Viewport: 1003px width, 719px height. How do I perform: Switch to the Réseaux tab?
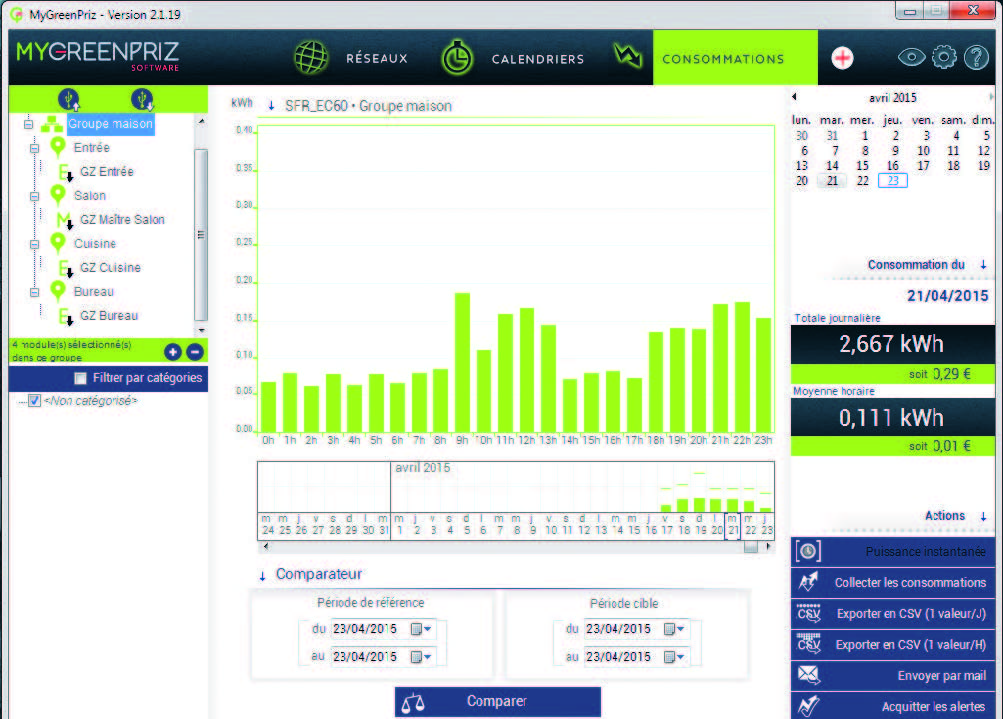(x=352, y=58)
